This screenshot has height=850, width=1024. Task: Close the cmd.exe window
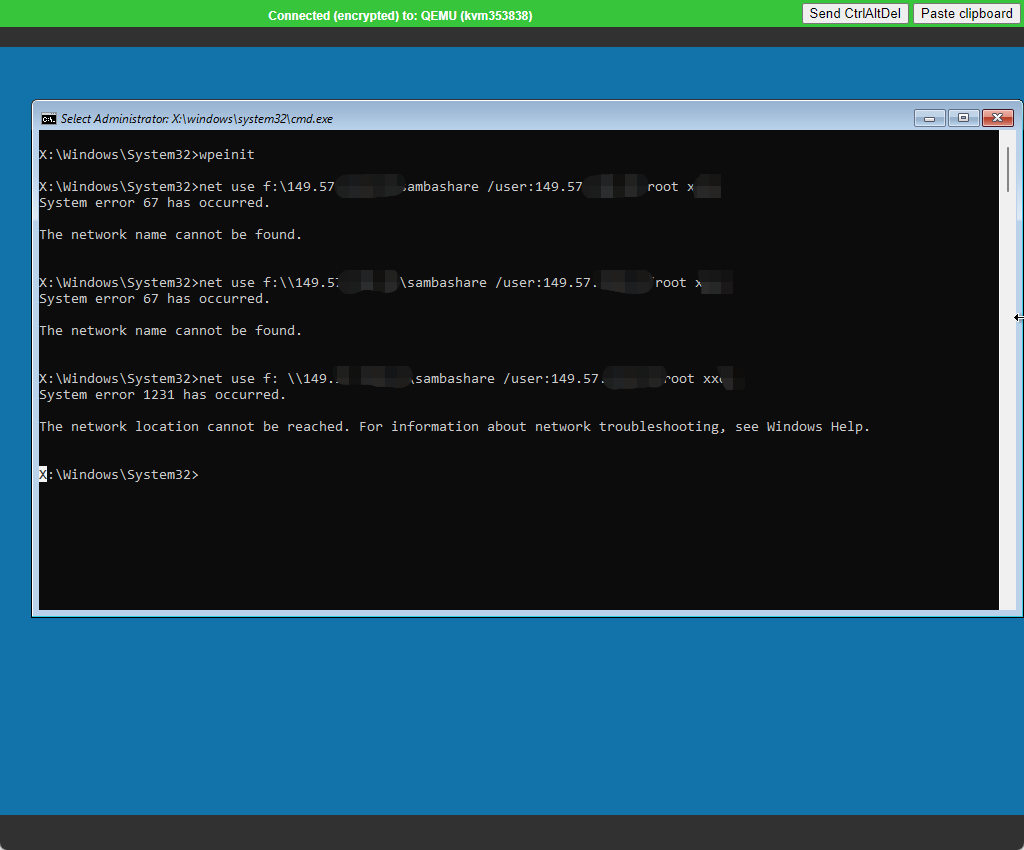(x=997, y=118)
